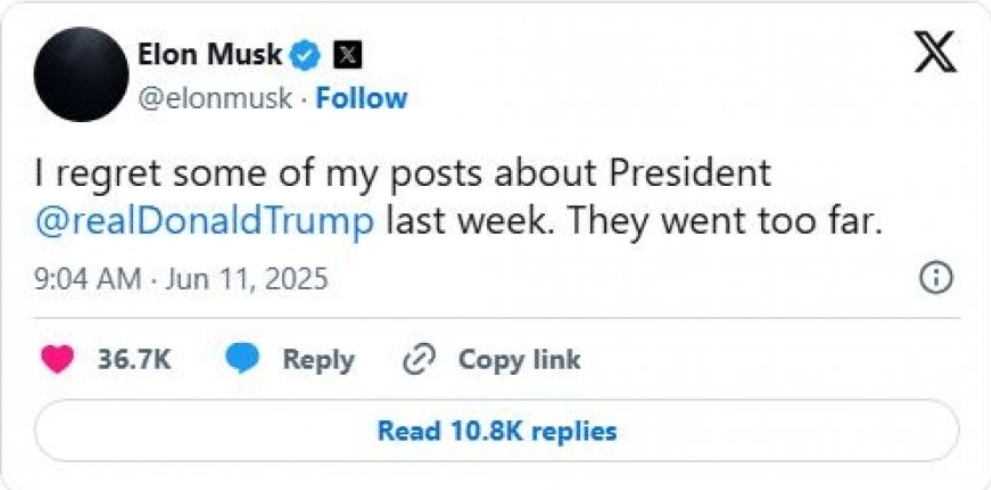Click the blue verified checkmark badge
Screen dimensions: 991x490
305,57
